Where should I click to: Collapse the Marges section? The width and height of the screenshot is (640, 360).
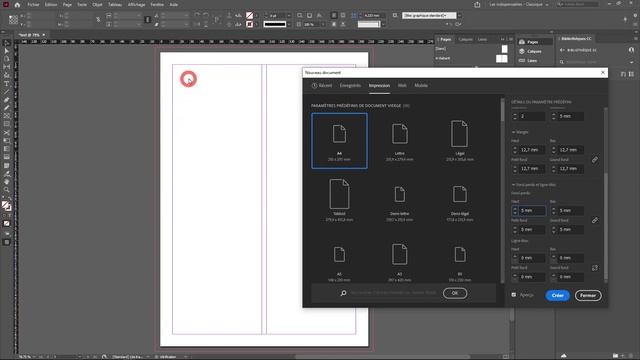[513, 132]
